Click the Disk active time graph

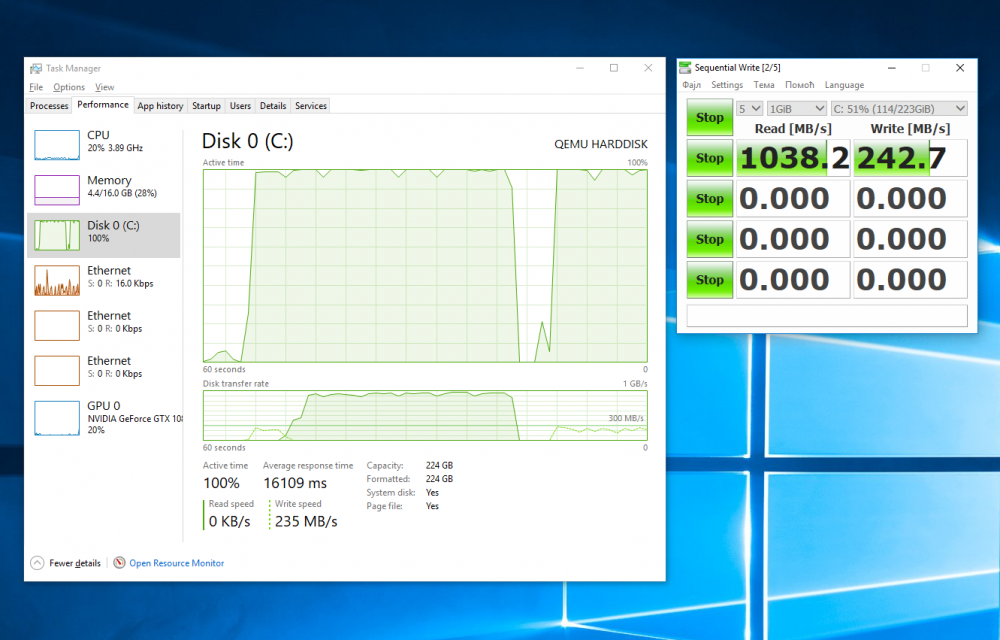click(425, 266)
